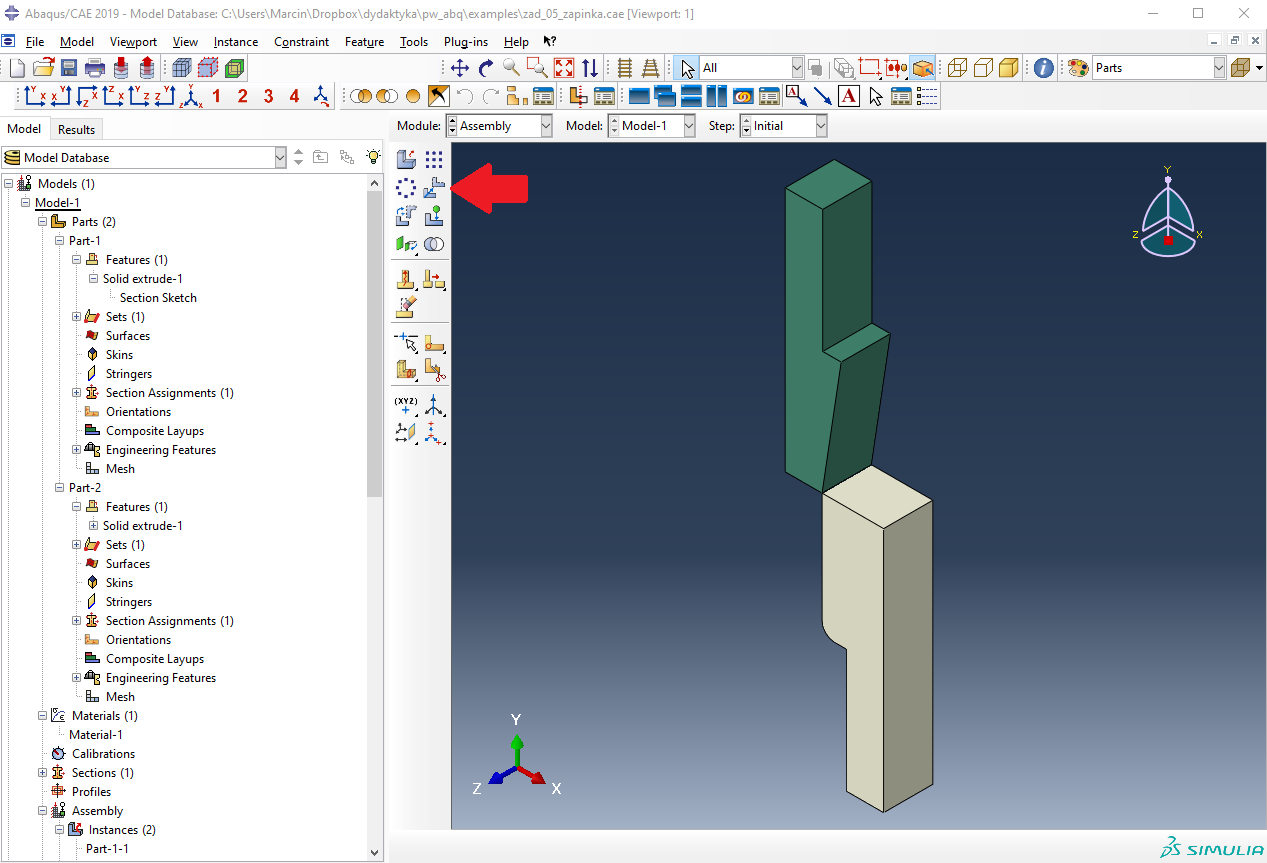Collapse the Part-1 tree node
Image resolution: width=1267 pixels, height=863 pixels.
(59, 241)
